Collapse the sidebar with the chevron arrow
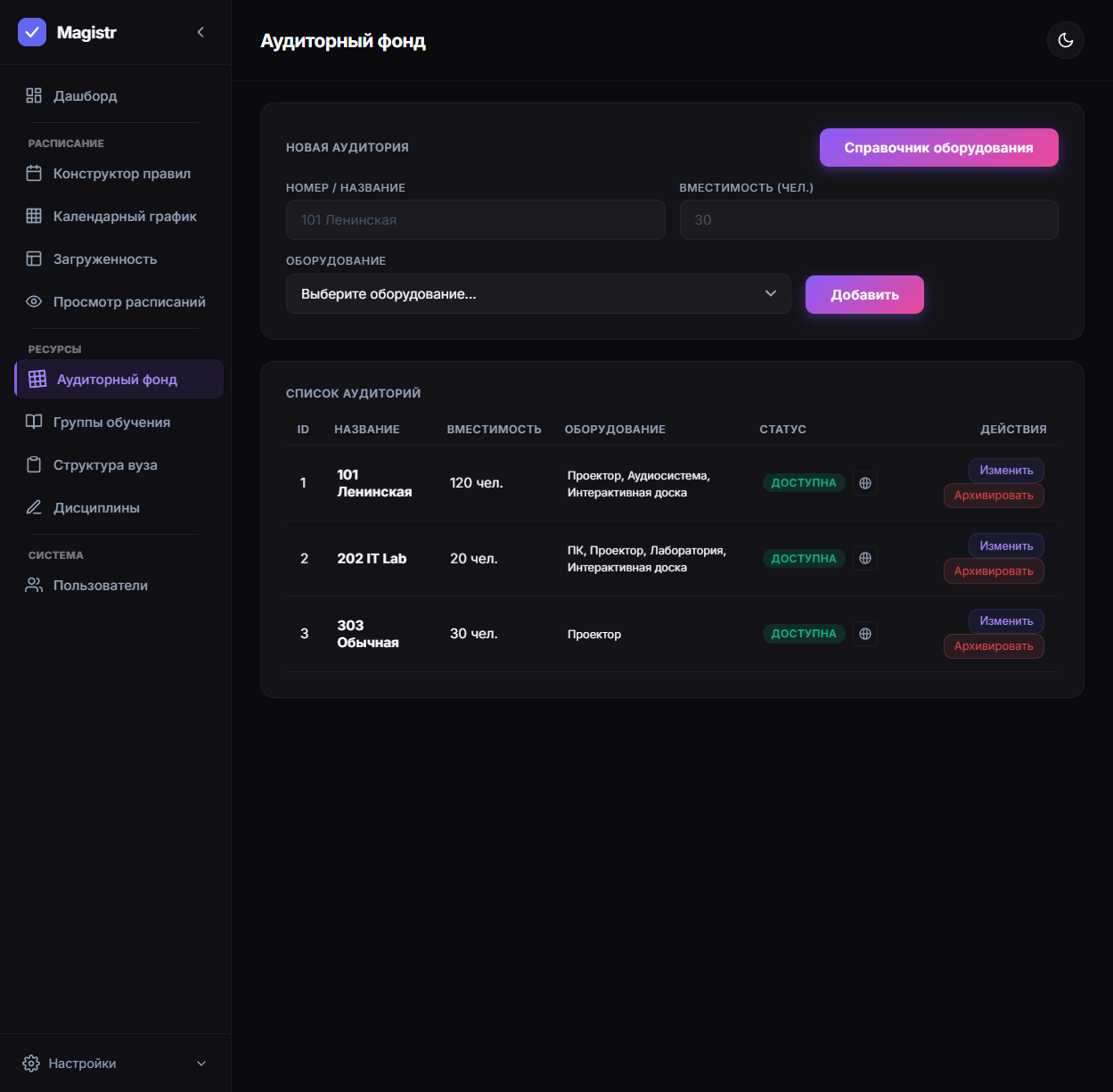The width and height of the screenshot is (1113, 1092). point(201,32)
